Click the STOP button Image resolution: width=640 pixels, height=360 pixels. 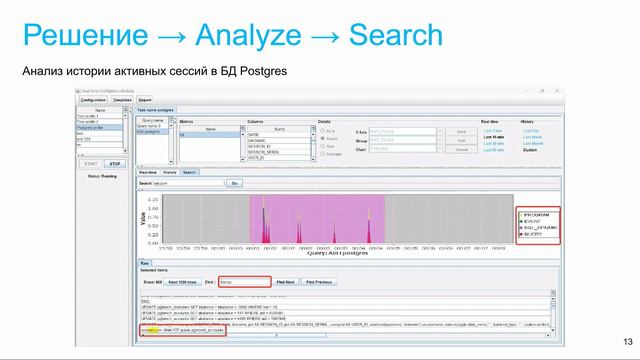coord(115,164)
